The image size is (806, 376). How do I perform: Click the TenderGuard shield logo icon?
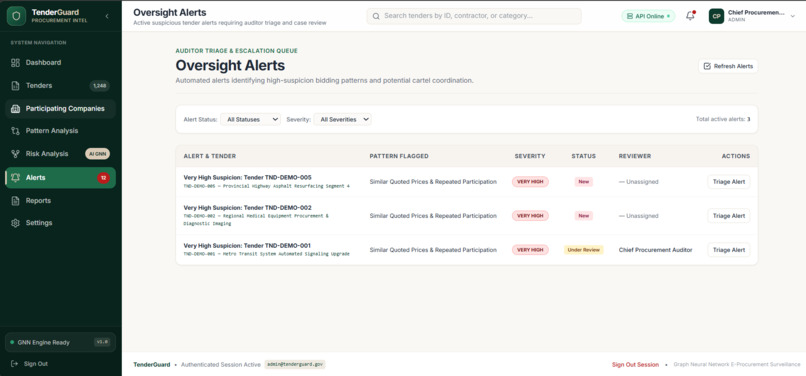pos(16,16)
